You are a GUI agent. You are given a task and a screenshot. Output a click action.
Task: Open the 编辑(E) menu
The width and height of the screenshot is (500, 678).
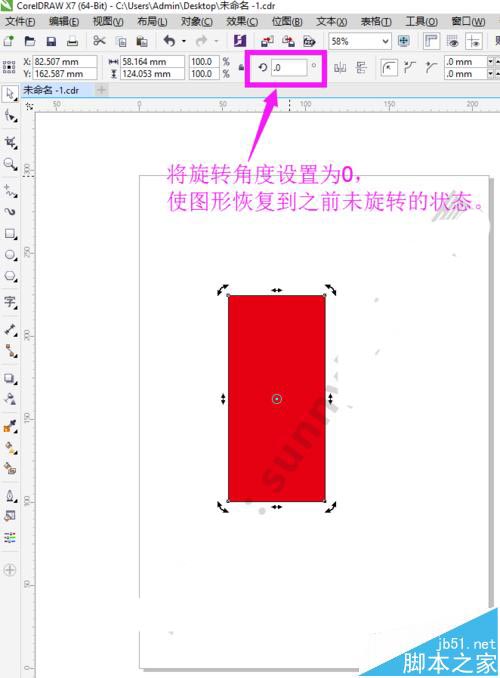[x=64, y=21]
